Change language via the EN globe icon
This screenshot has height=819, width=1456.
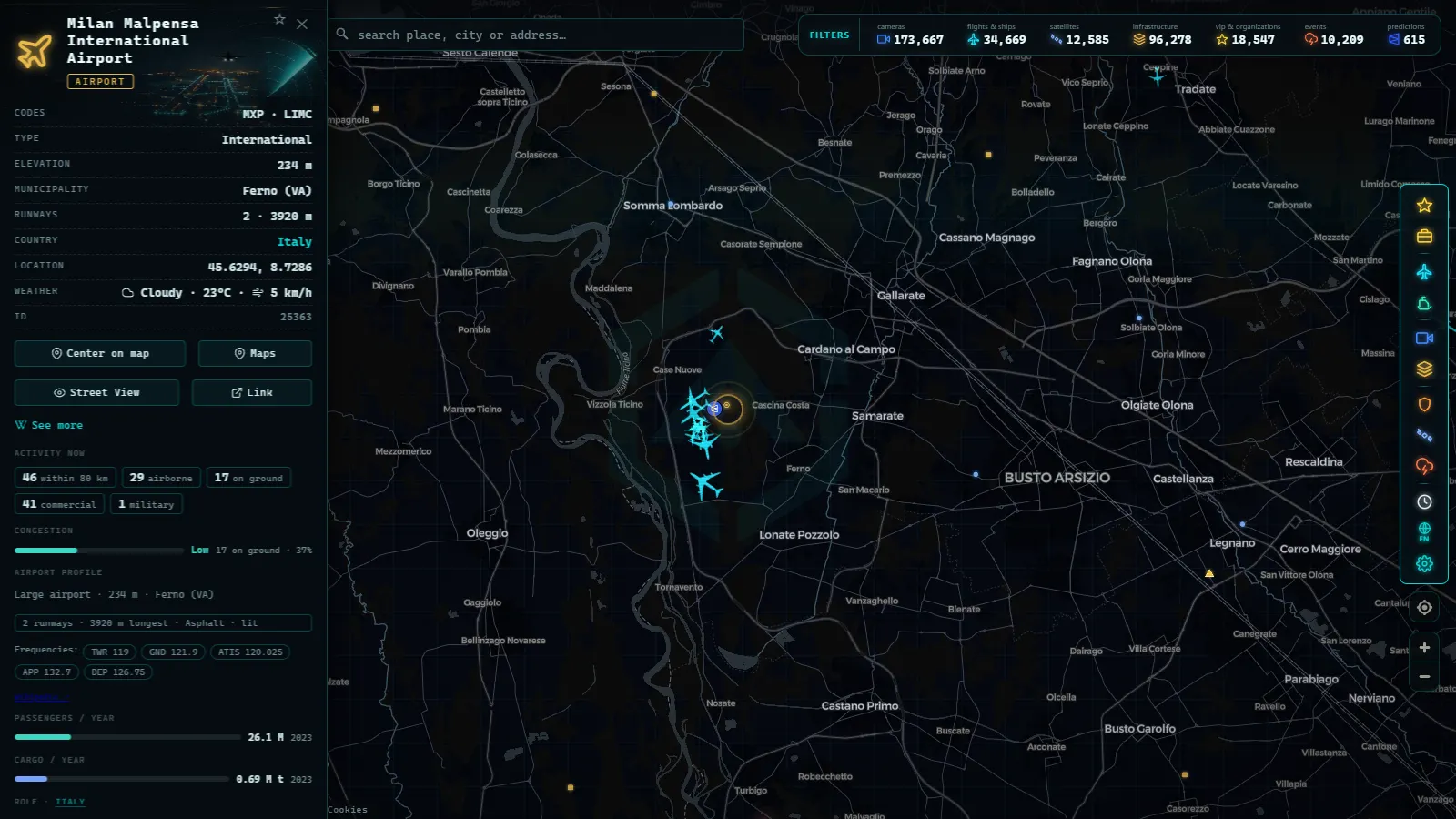pyautogui.click(x=1424, y=532)
